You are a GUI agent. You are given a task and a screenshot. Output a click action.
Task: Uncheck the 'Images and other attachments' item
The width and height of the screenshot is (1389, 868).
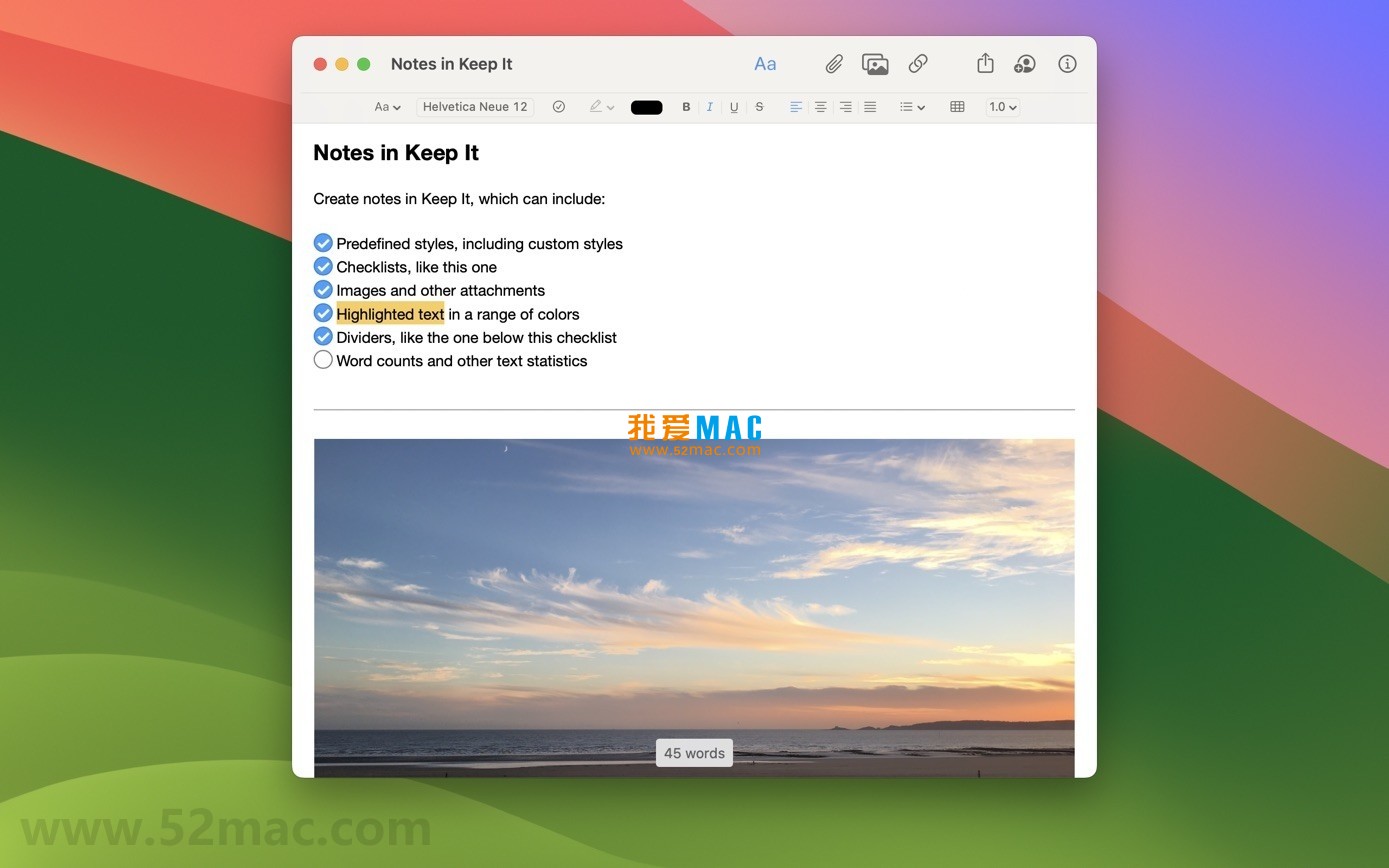(322, 289)
